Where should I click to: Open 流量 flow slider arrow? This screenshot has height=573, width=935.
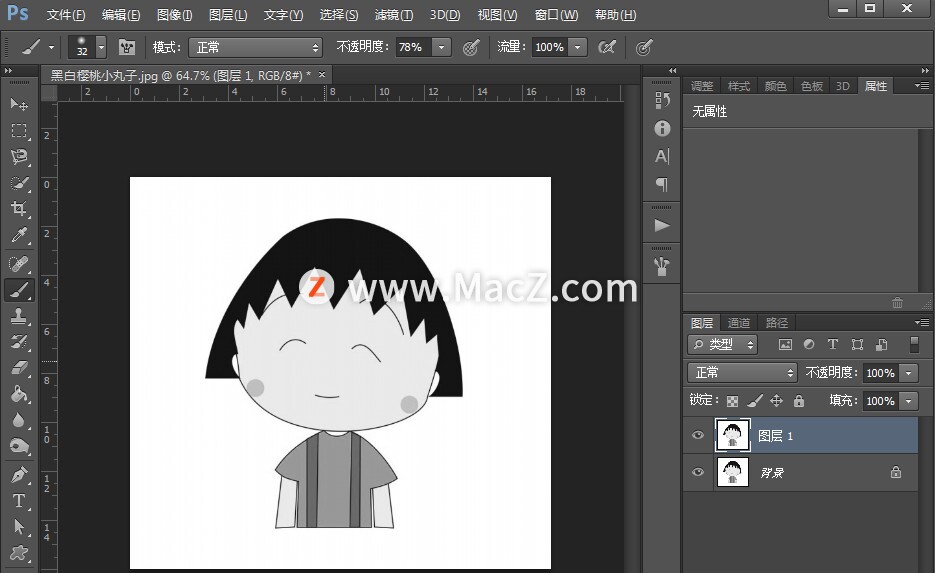coord(577,47)
